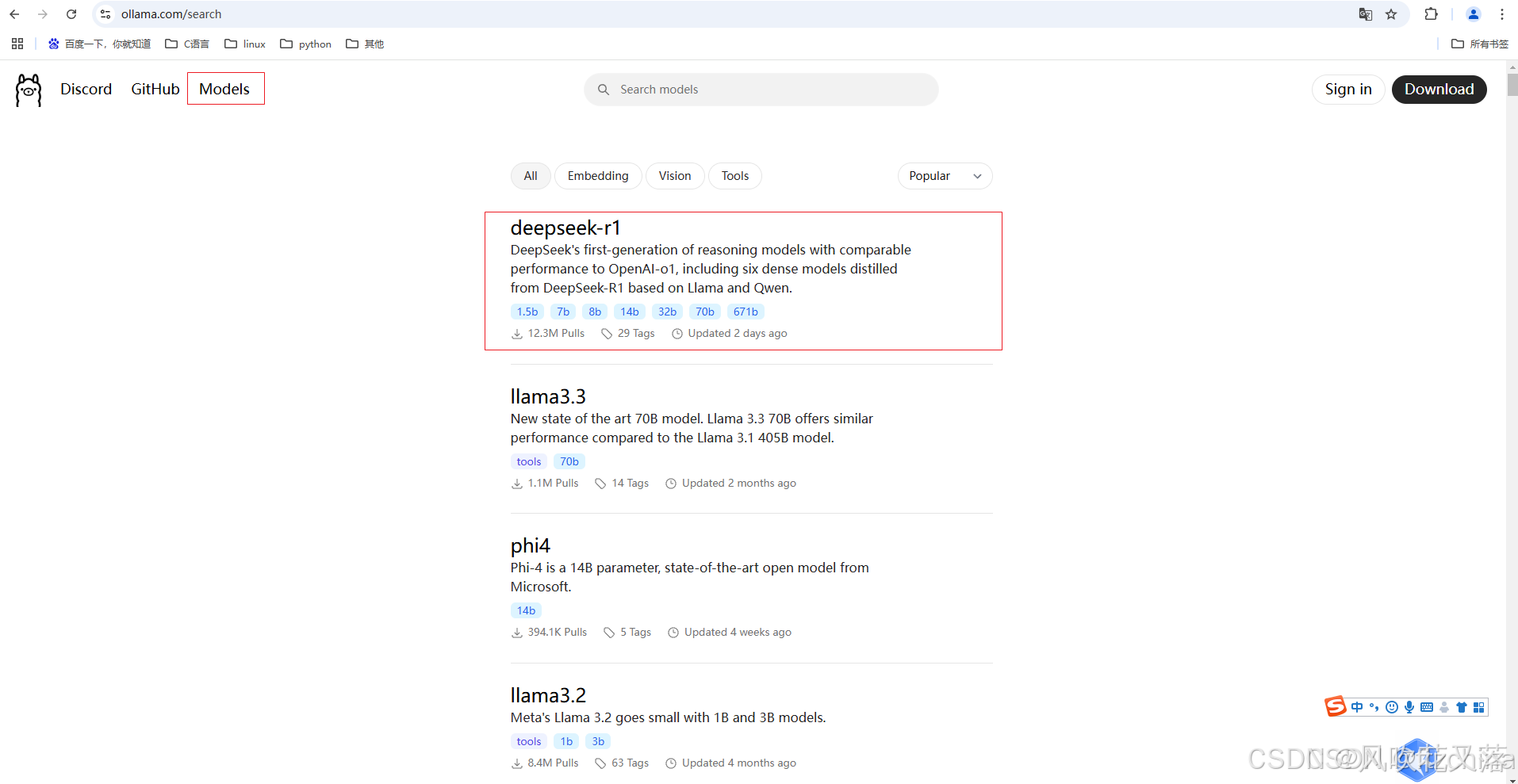Click the Sign in button
Screen dimensions: 1518x784
[1348, 89]
